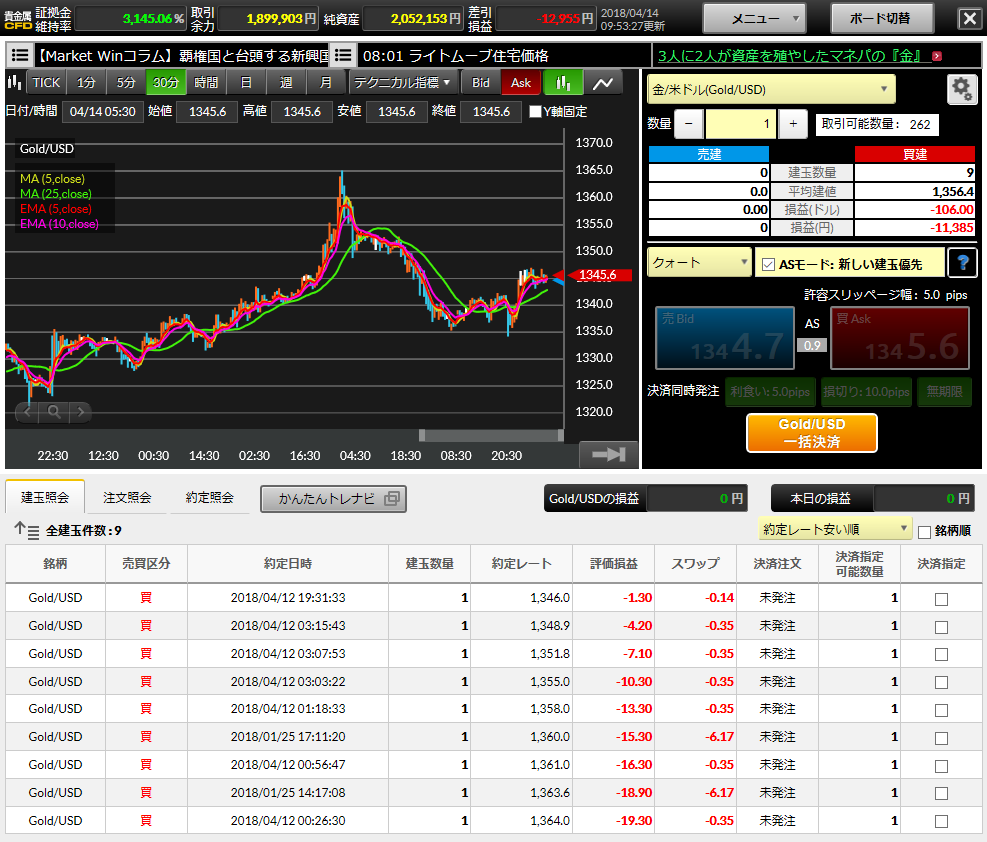This screenshot has width=987, height=842.
Task: Check 決済指定 box for 1,364.0 row
Action: (941, 821)
